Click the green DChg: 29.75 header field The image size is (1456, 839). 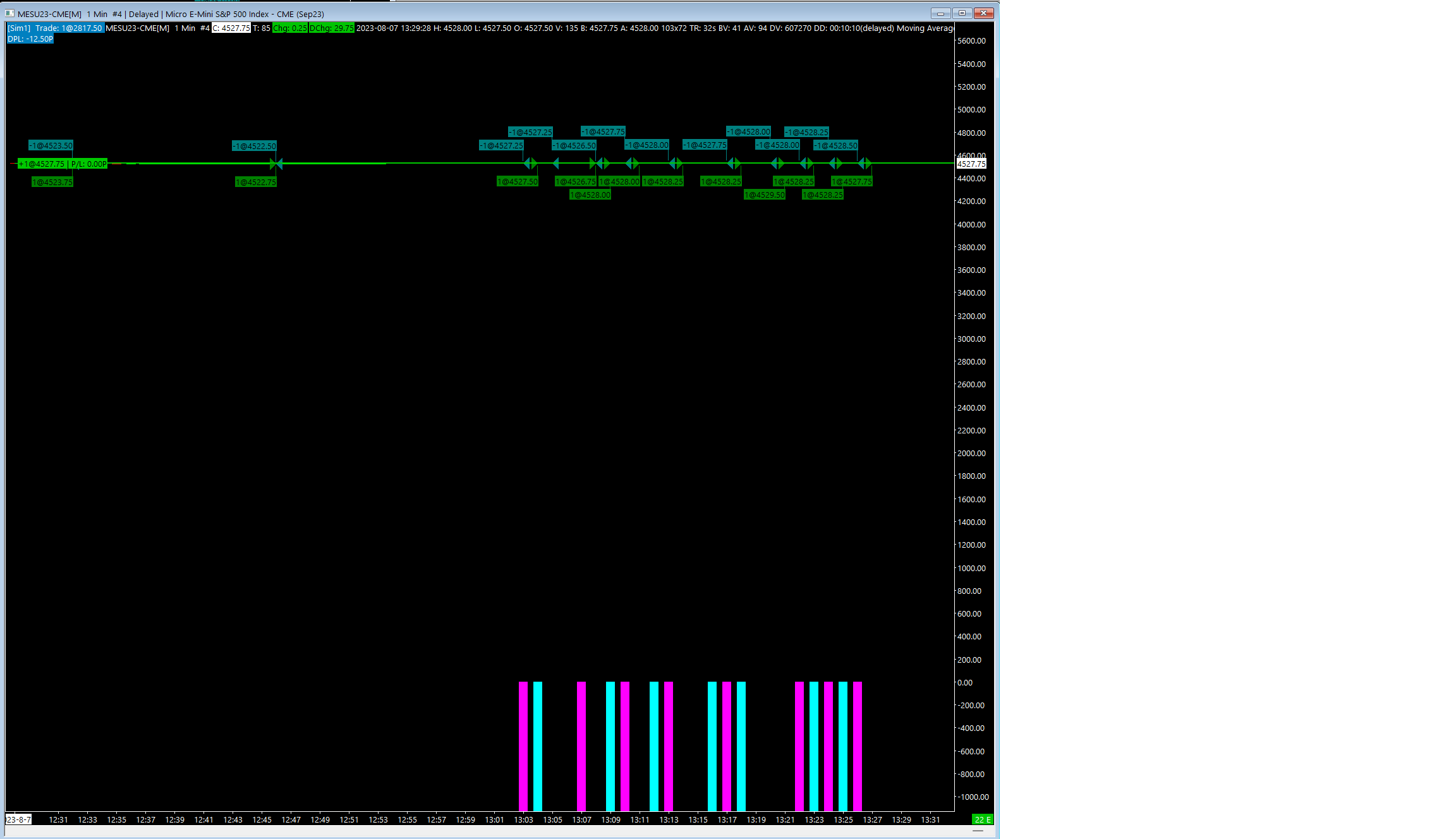332,28
